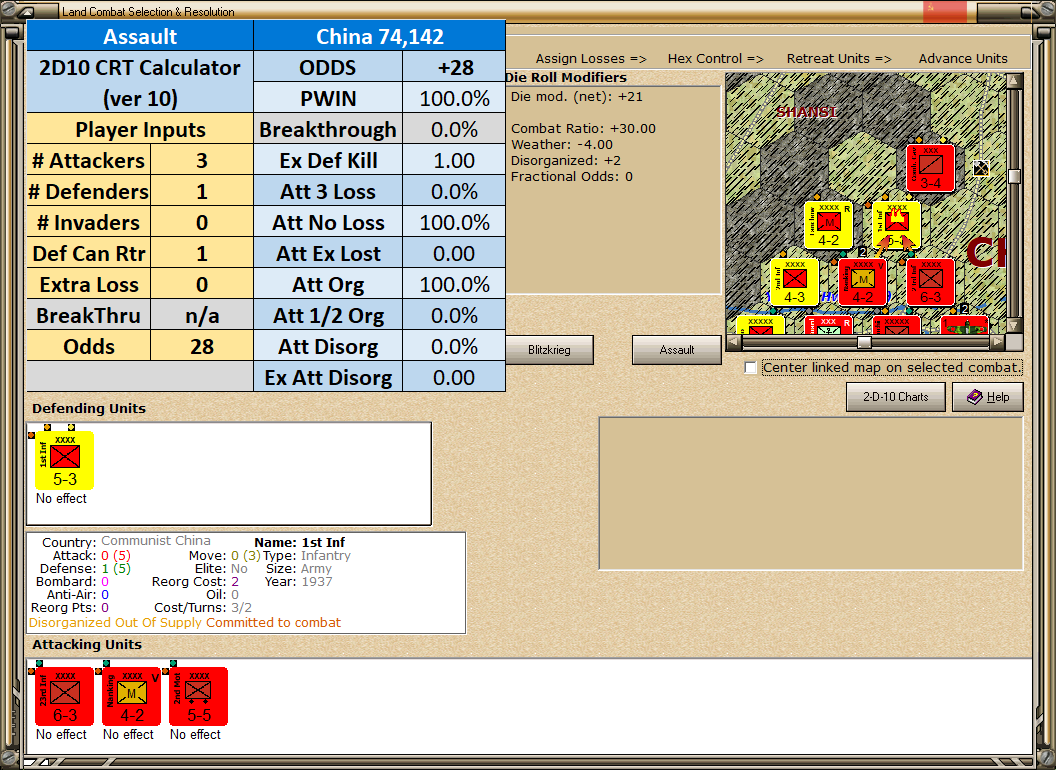The height and width of the screenshot is (770, 1056).
Task: Select the attacking 2nd Mot 5-5 counter
Action: coord(199,696)
